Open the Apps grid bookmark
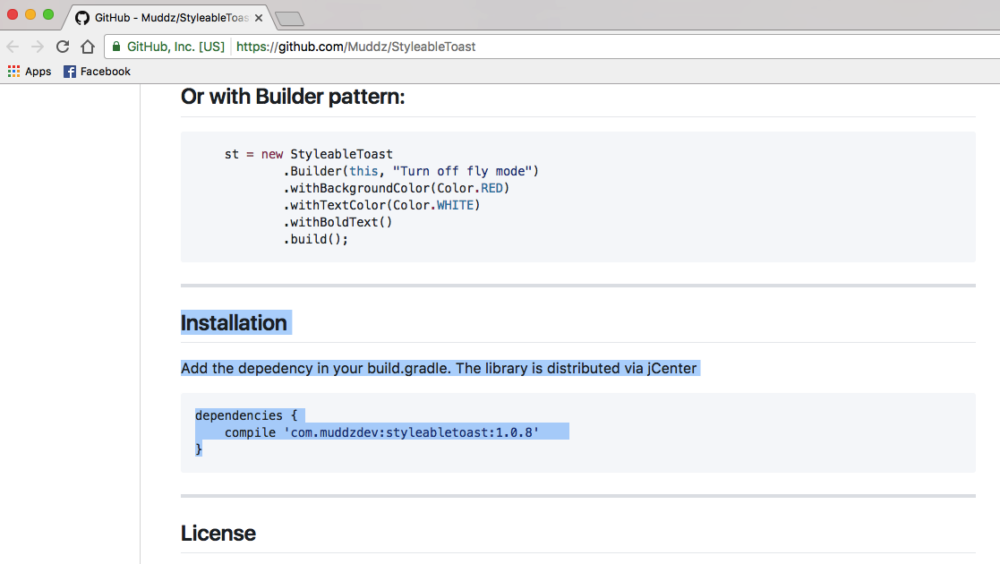This screenshot has width=1000, height=564. pos(30,72)
